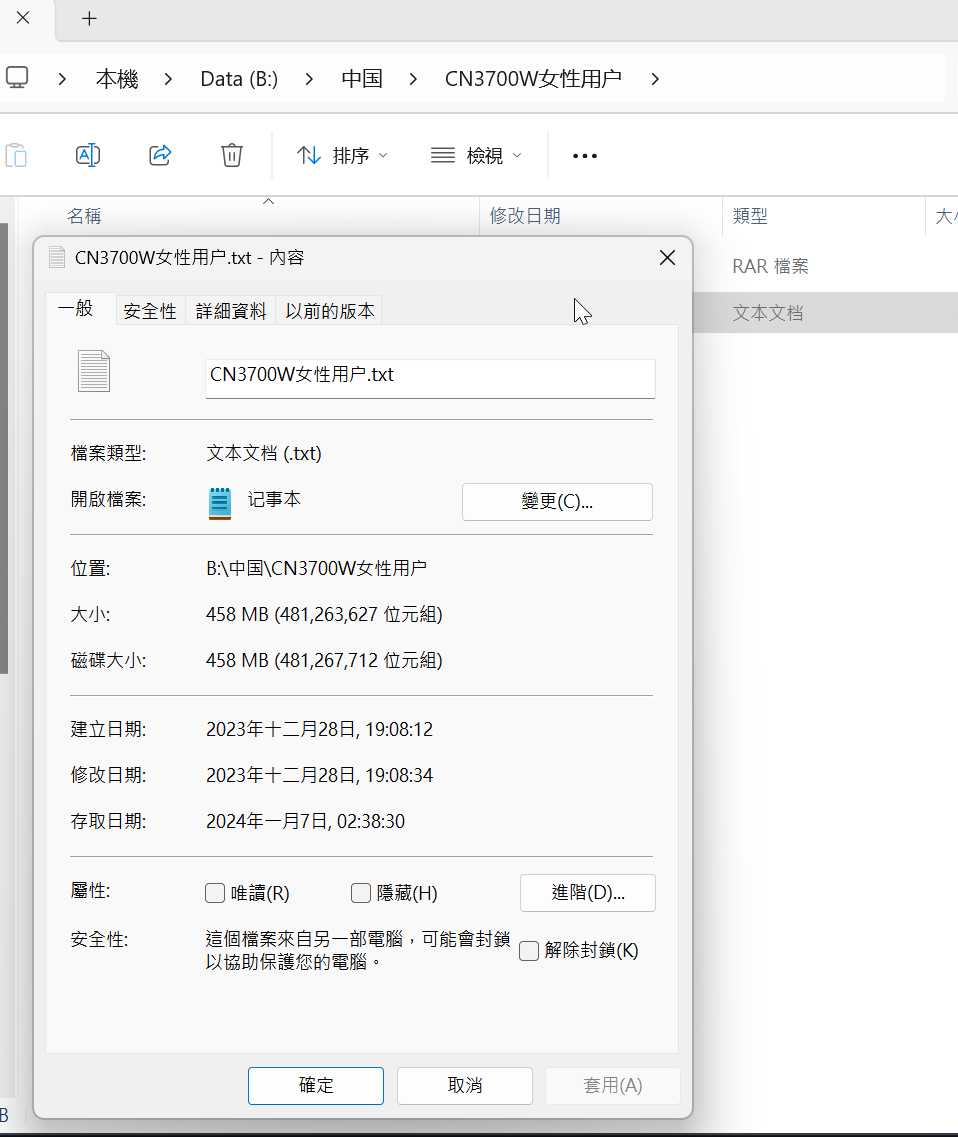Go to 本機 in address bar
Image resolution: width=958 pixels, height=1137 pixels.
pos(117,78)
